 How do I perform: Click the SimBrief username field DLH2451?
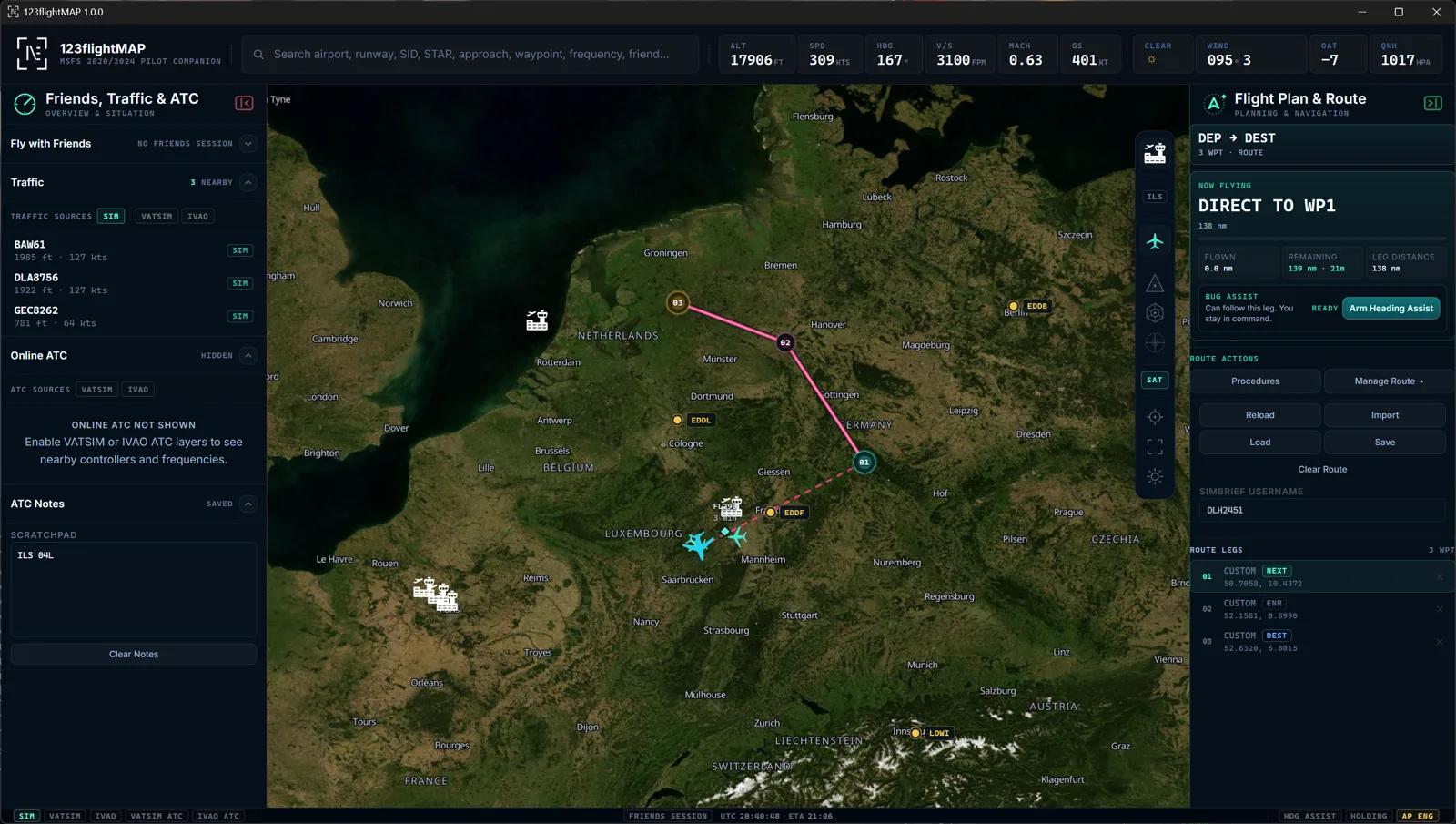tap(1322, 511)
